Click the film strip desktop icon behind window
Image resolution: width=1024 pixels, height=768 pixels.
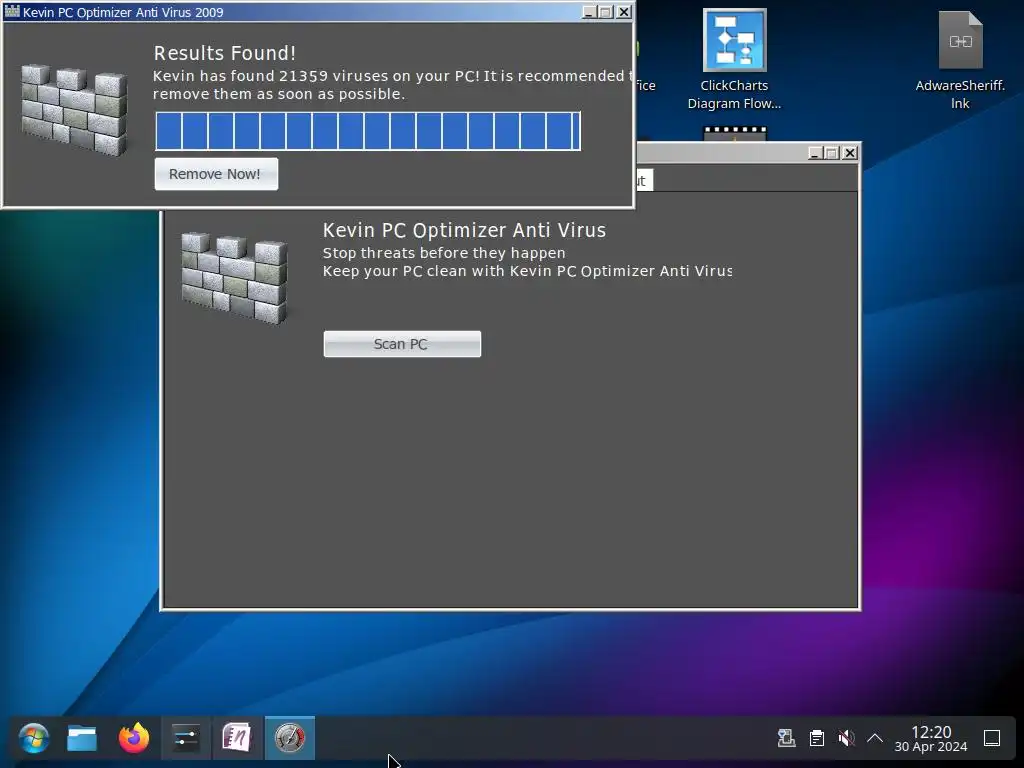point(735,133)
